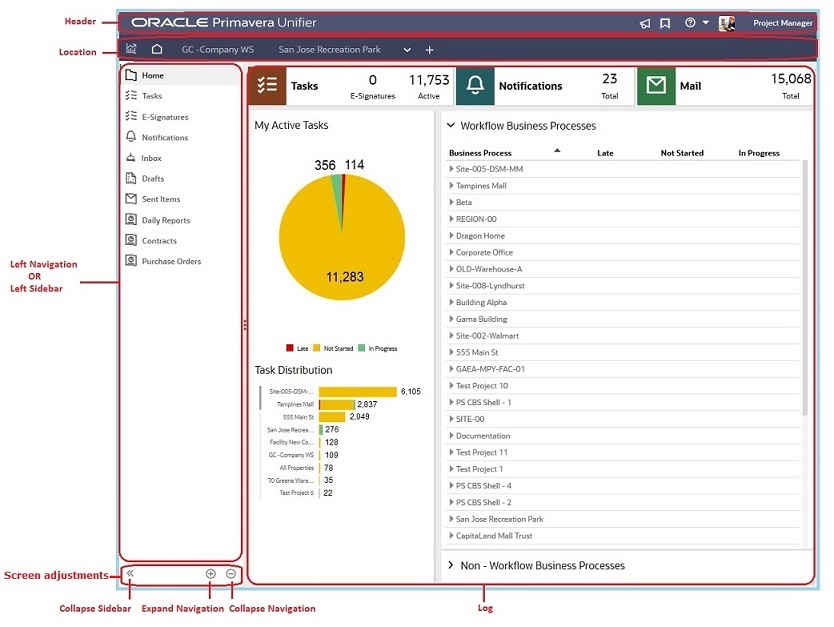Viewport: 834px width, 627px height.
Task: Click the Not Started column header
Action: tap(682, 153)
